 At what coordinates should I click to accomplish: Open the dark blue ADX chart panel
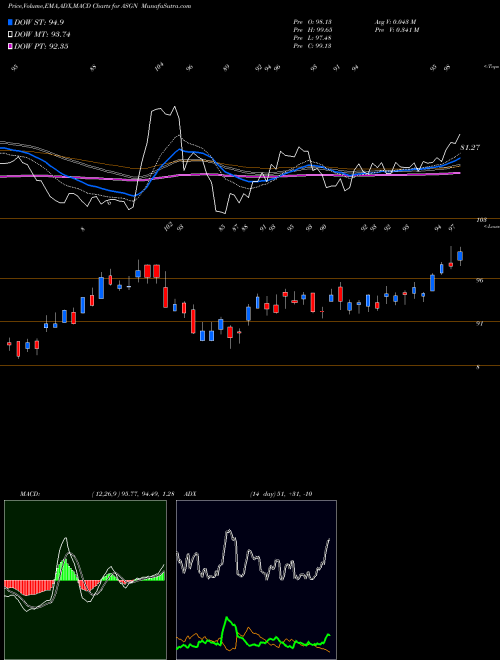[x=256, y=580]
